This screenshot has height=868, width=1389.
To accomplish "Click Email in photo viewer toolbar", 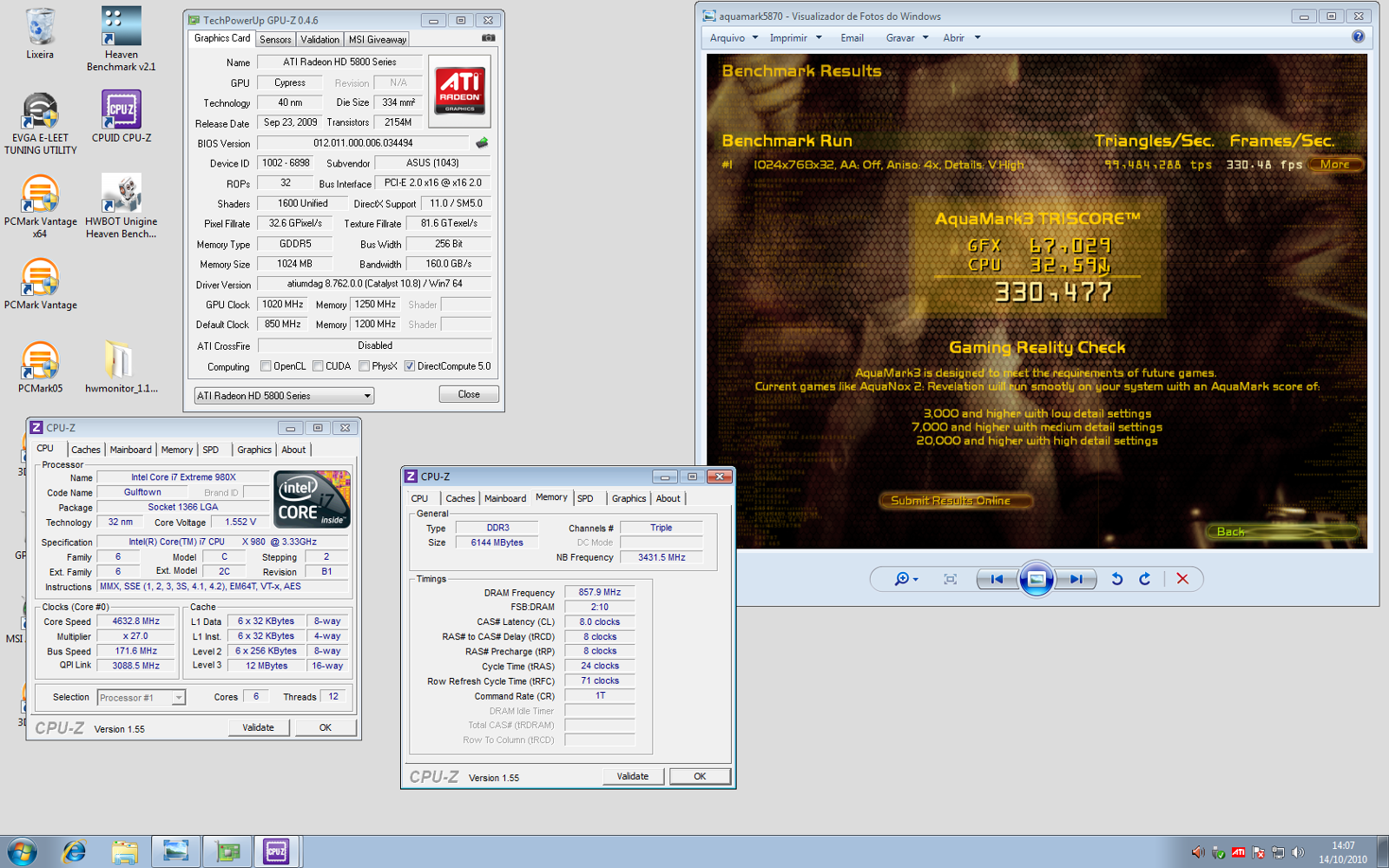I will (852, 37).
